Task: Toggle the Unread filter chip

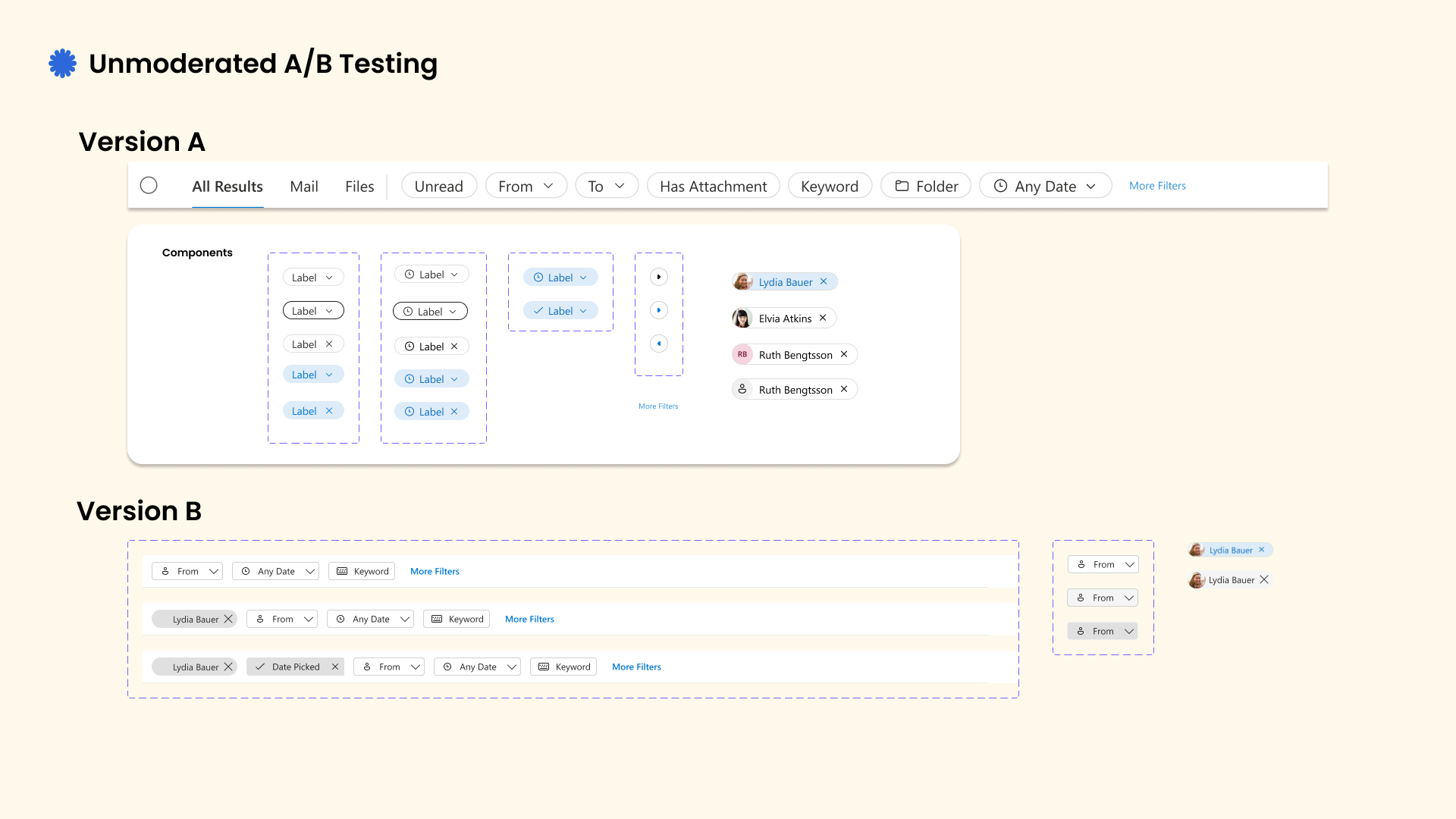Action: pyautogui.click(x=438, y=186)
